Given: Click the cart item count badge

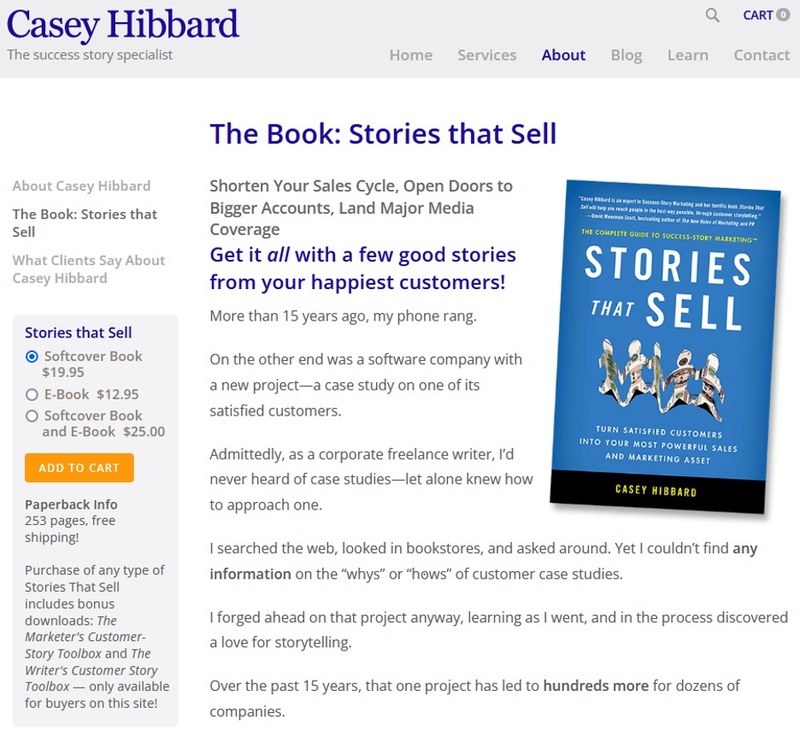Looking at the screenshot, I should 781,12.
